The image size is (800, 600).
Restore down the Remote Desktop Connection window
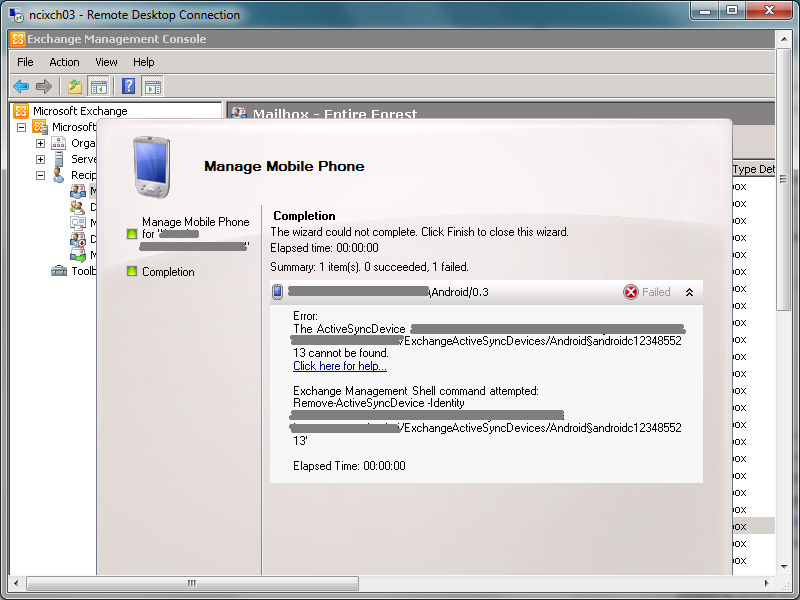[x=732, y=10]
